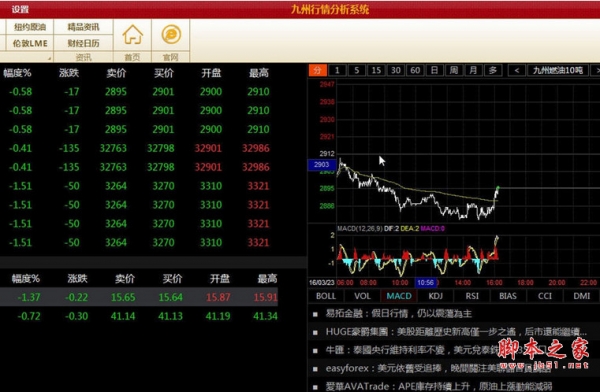
Task: Select the 分 minute chart button
Action: coord(318,70)
